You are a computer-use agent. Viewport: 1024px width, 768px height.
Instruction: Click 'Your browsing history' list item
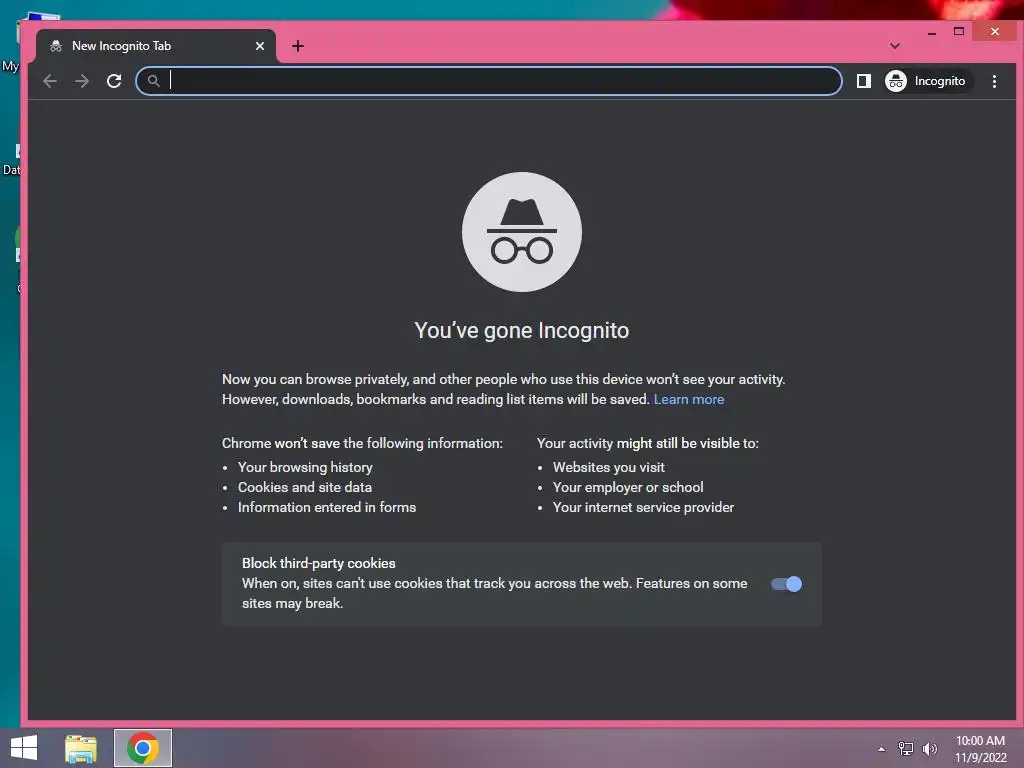point(305,467)
